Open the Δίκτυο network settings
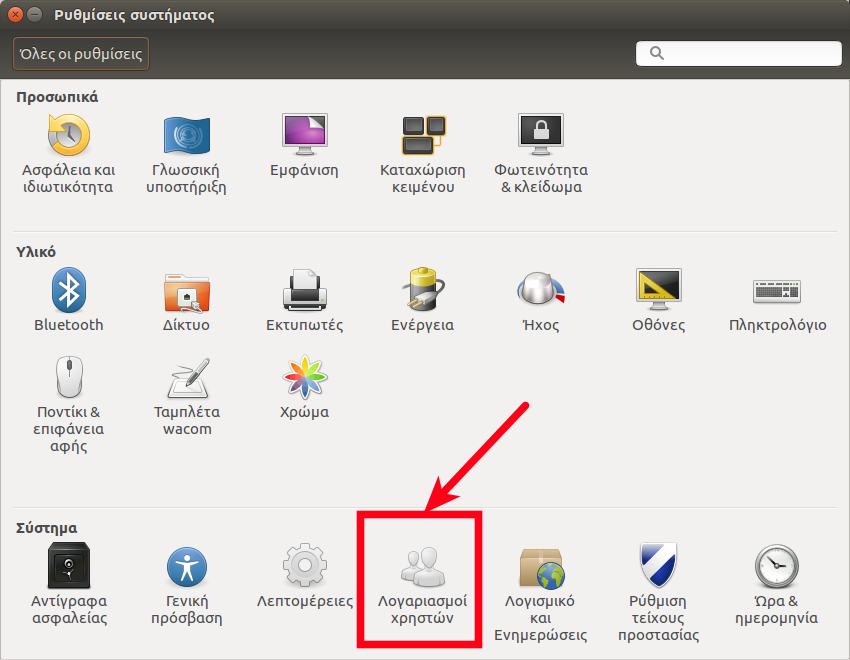The image size is (850, 660). 186,300
